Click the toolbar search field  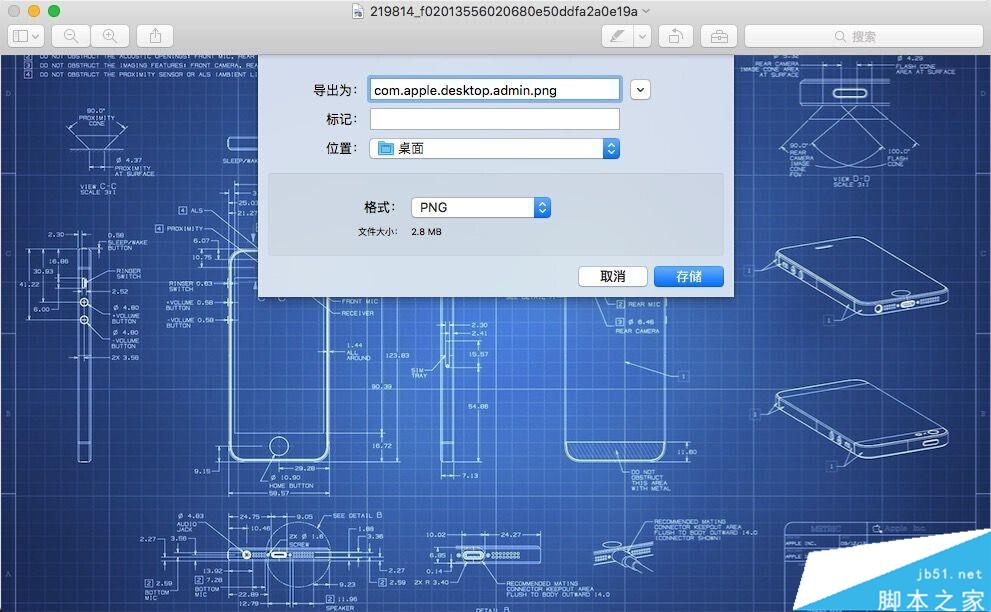pos(863,36)
